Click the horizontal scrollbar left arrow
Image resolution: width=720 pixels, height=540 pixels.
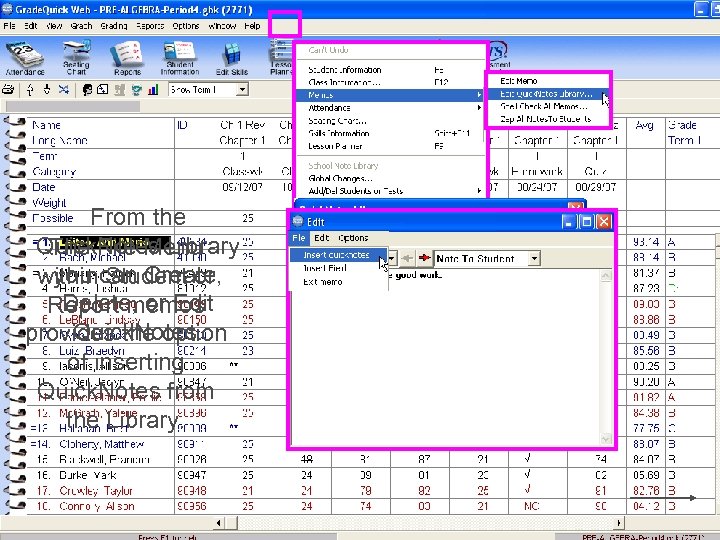(219, 523)
